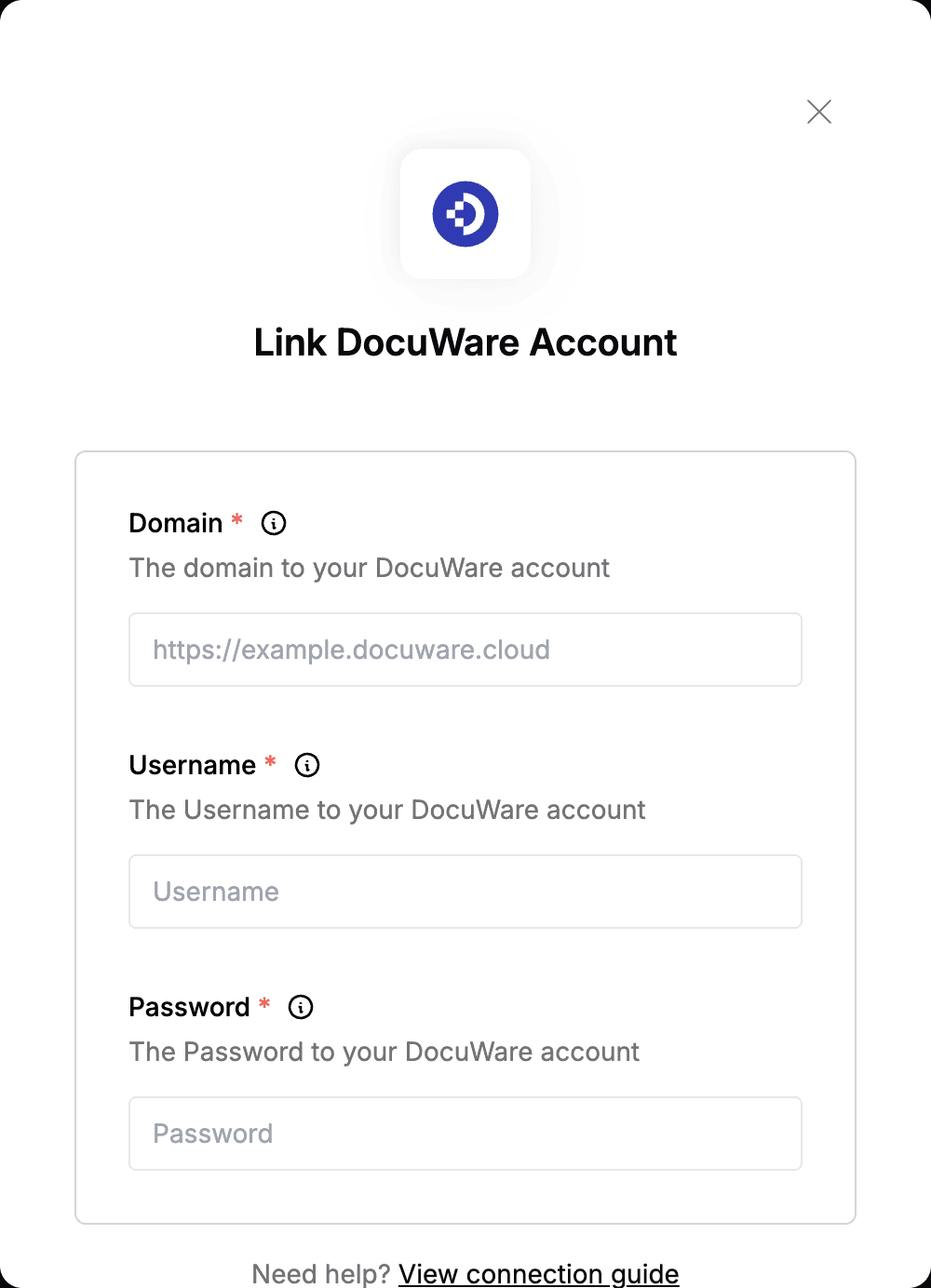The width and height of the screenshot is (931, 1288).
Task: Show info tooltip next to Password
Action: pyautogui.click(x=301, y=1007)
